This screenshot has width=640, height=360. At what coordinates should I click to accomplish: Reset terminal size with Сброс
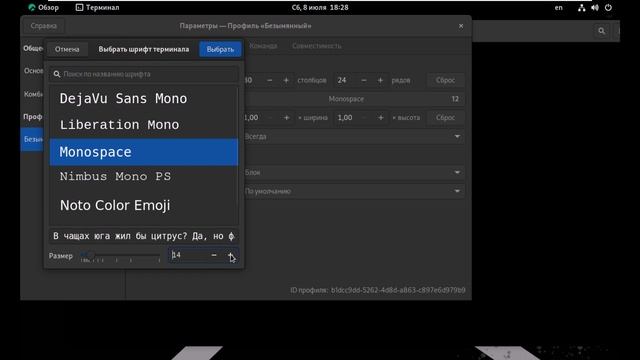(x=445, y=80)
